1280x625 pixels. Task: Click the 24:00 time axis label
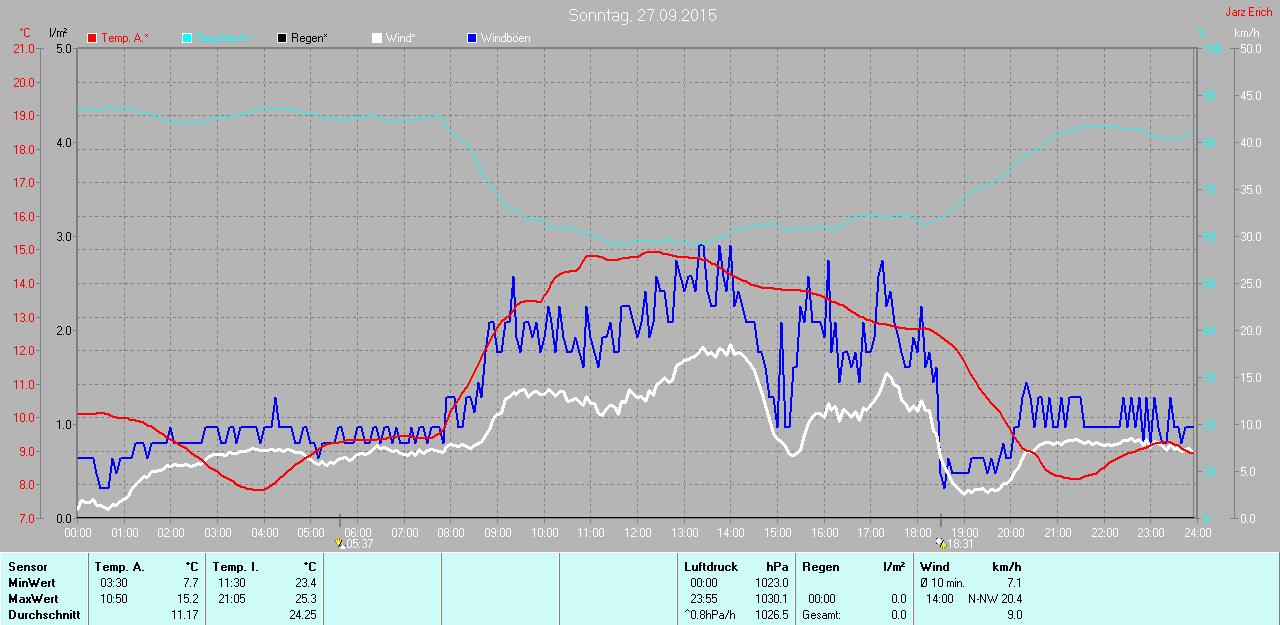point(1197,532)
